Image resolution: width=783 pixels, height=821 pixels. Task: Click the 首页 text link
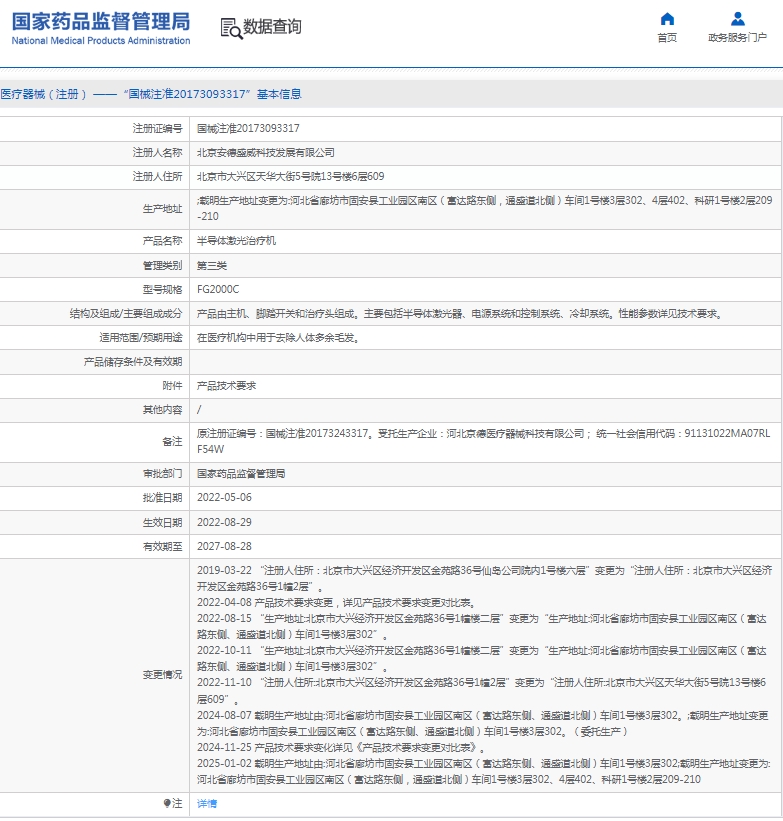pyautogui.click(x=667, y=37)
